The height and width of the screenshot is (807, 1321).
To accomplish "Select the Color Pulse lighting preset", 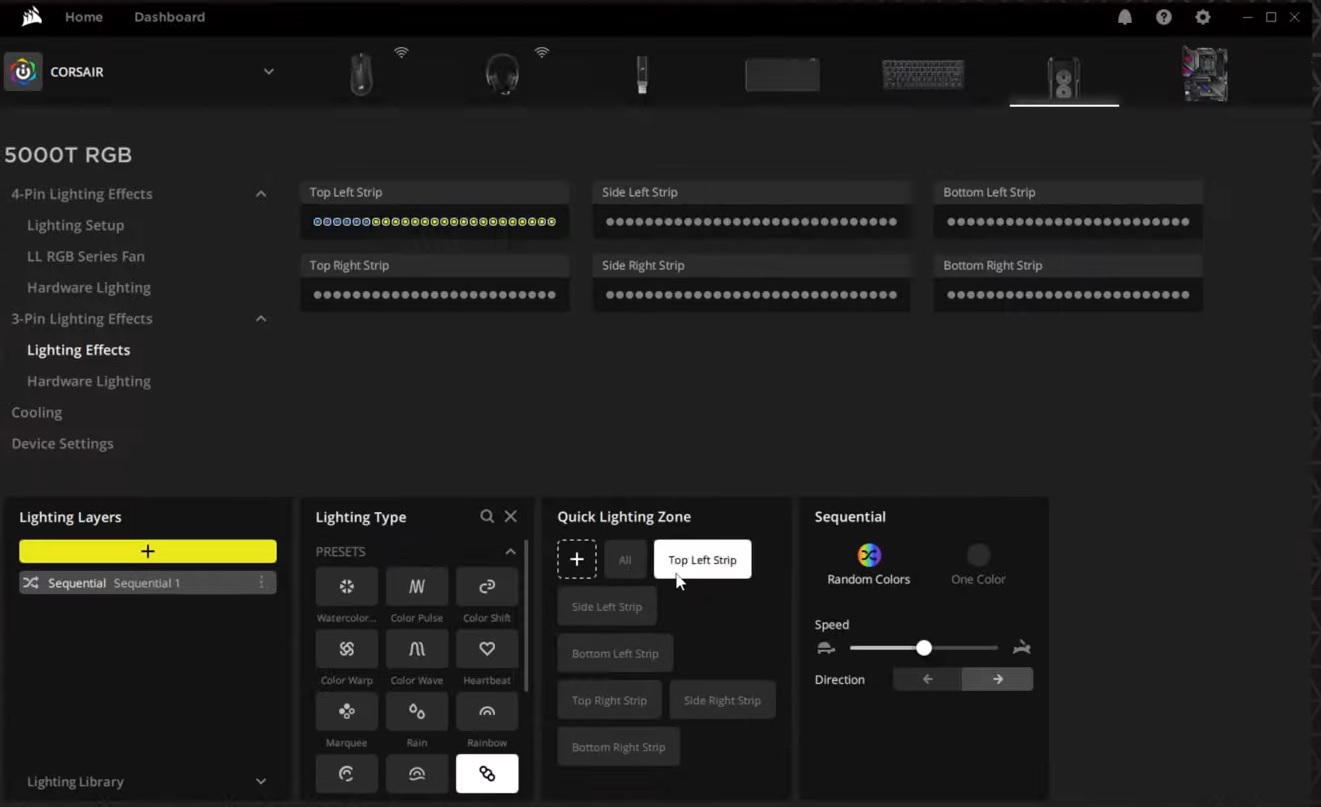I will pos(416,586).
